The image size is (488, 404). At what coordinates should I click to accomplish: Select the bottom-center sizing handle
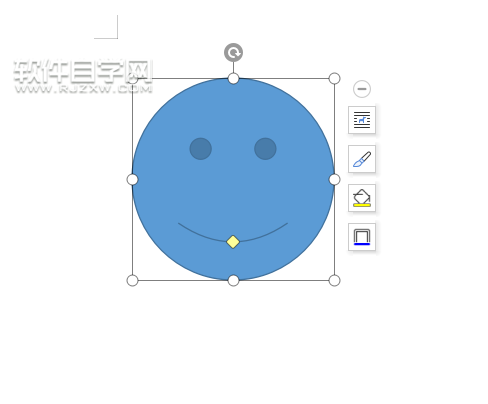(233, 281)
